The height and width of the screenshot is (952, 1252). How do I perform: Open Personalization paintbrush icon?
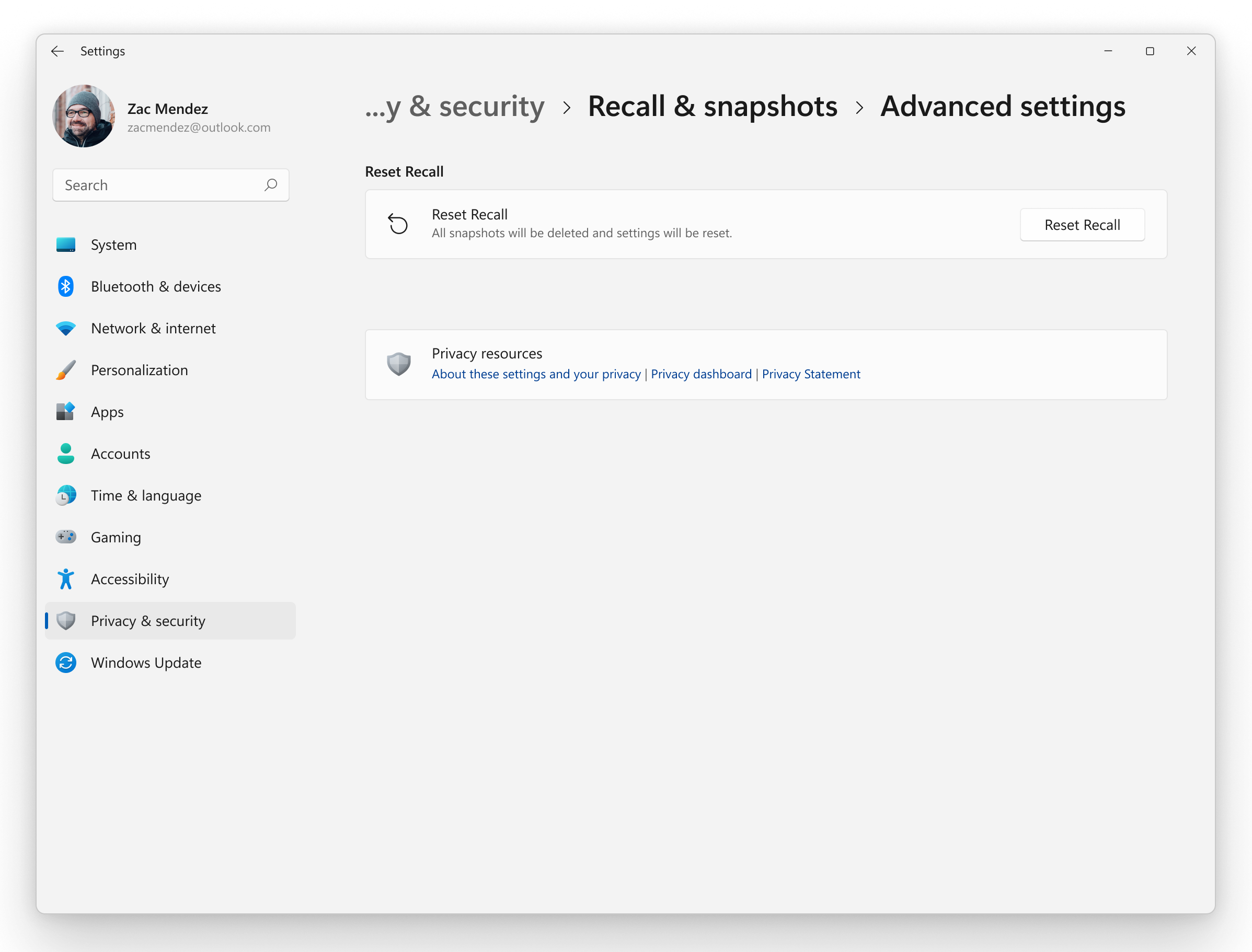click(66, 370)
